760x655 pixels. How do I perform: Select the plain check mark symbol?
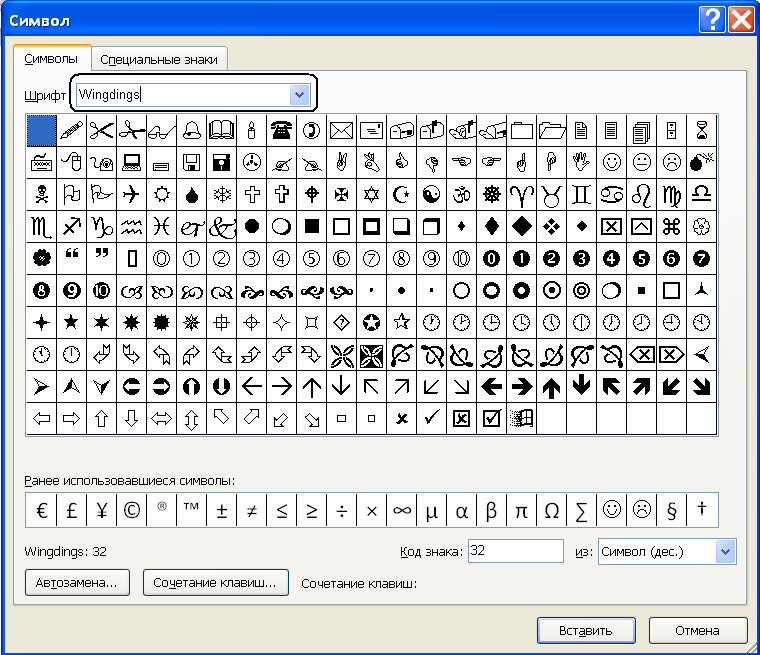(x=431, y=418)
